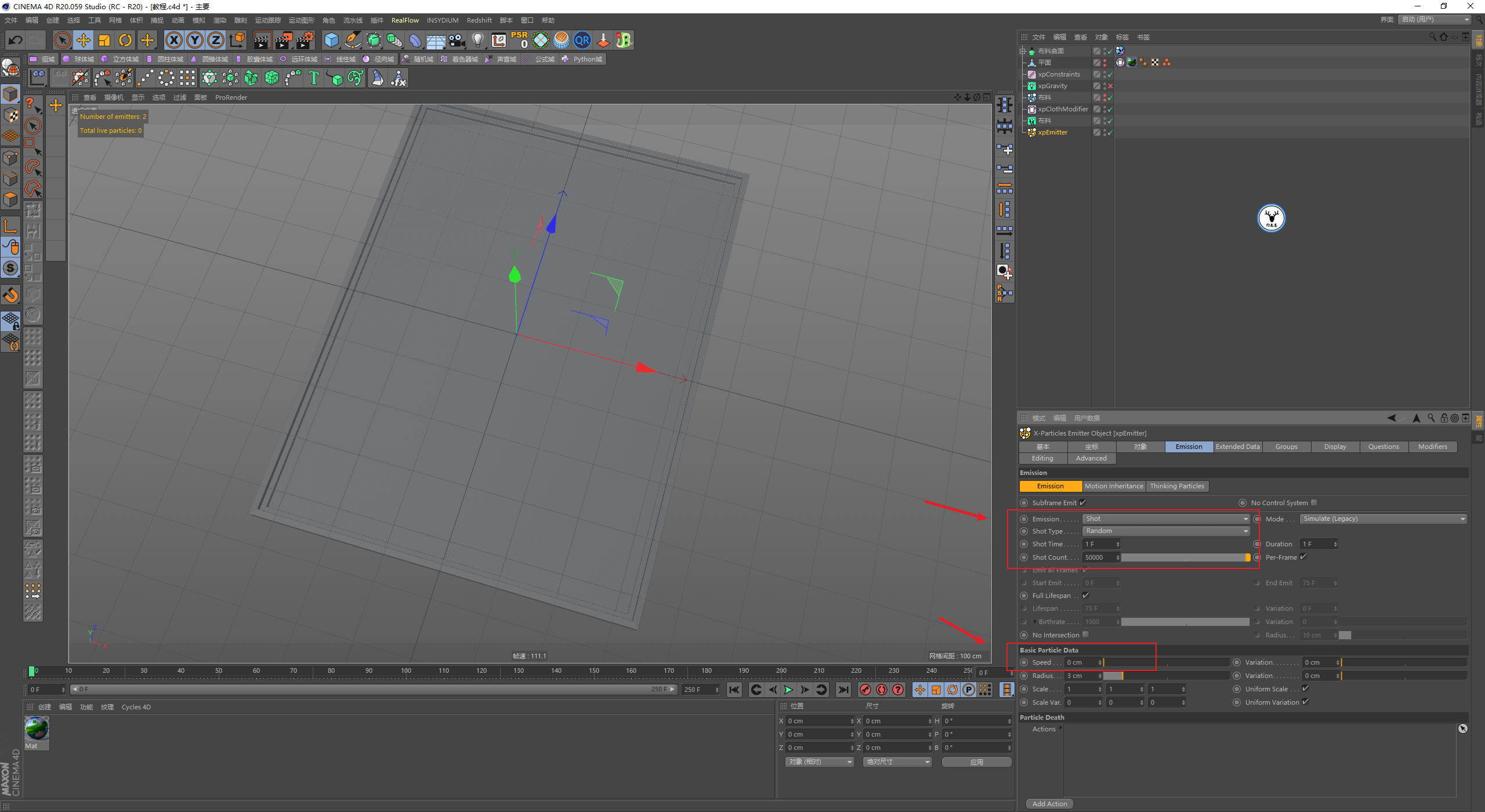
Task: Click the Render View clapperboard icon
Action: coord(262,40)
